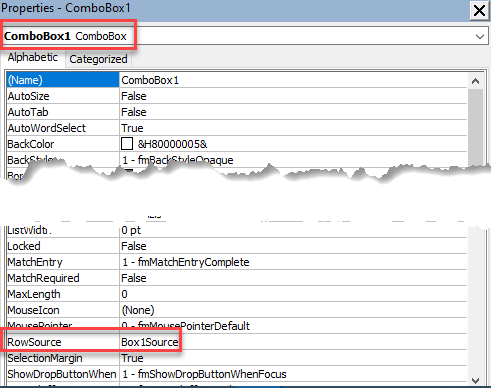Click the BackColor white color swatch
This screenshot has height=388, width=491.
coord(127,144)
